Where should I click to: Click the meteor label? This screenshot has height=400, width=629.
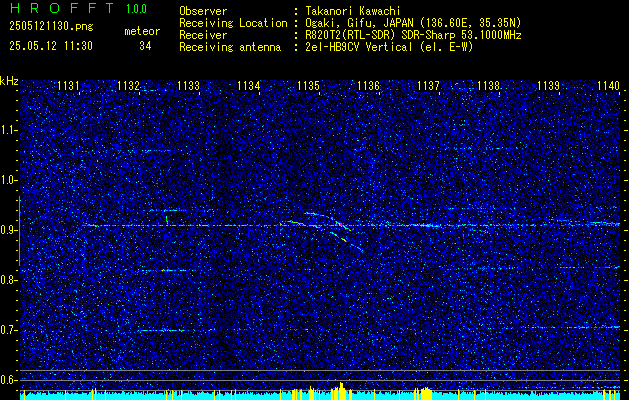click(x=142, y=31)
